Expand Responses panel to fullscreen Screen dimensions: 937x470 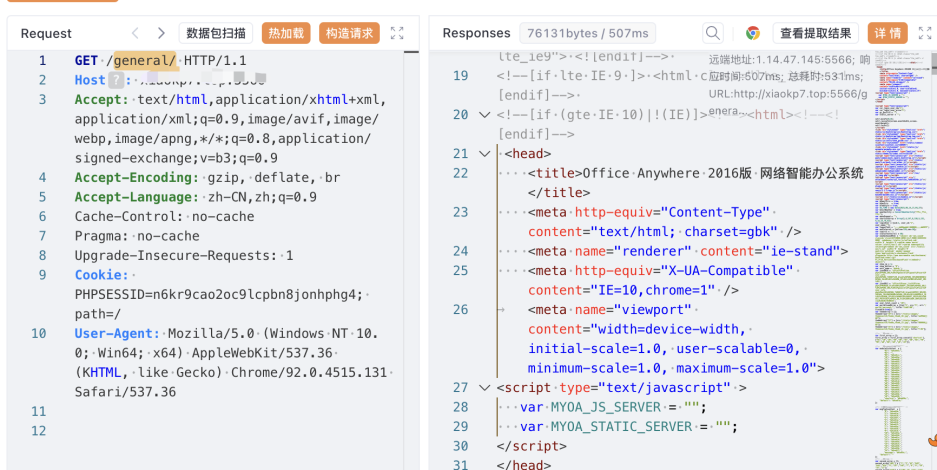[x=924, y=33]
